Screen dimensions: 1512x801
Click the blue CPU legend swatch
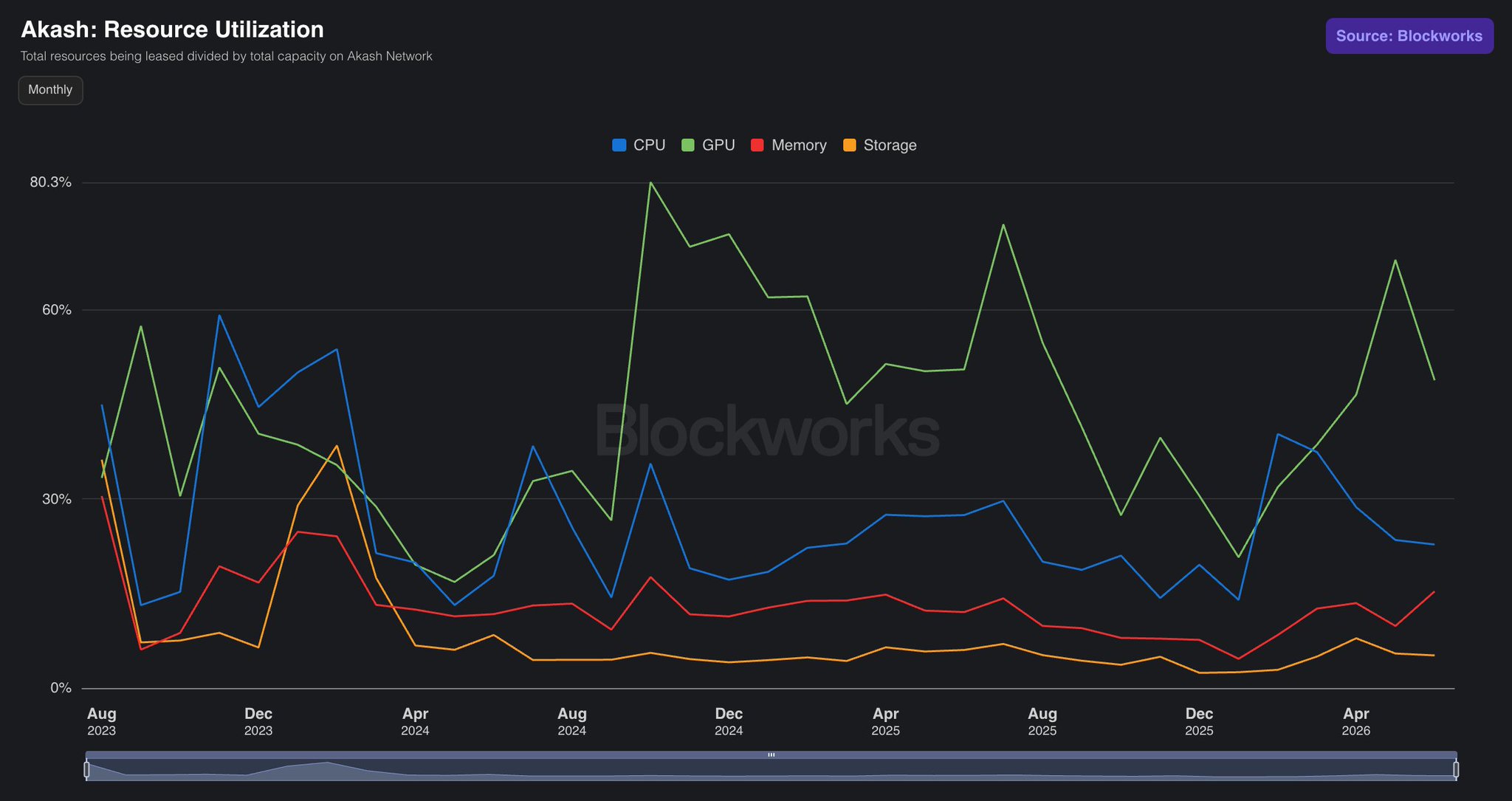(x=619, y=145)
